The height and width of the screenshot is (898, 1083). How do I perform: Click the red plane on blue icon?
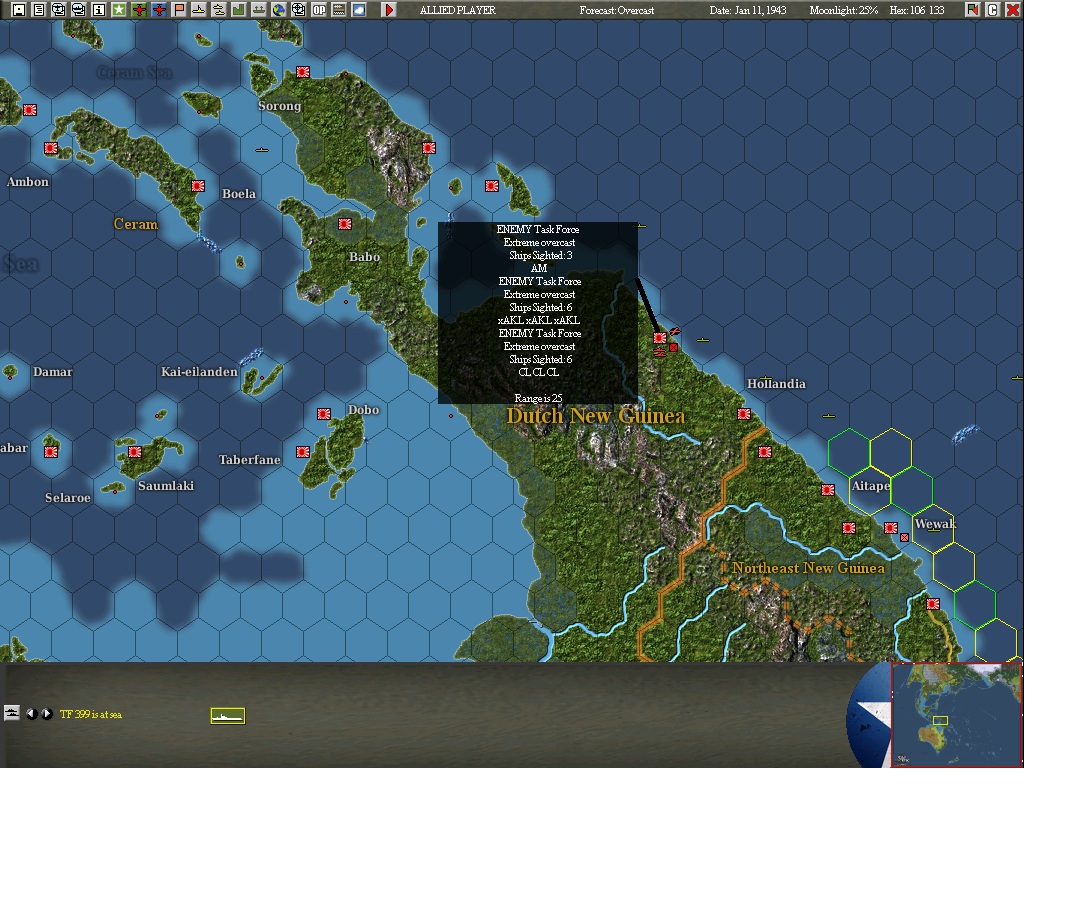point(159,10)
